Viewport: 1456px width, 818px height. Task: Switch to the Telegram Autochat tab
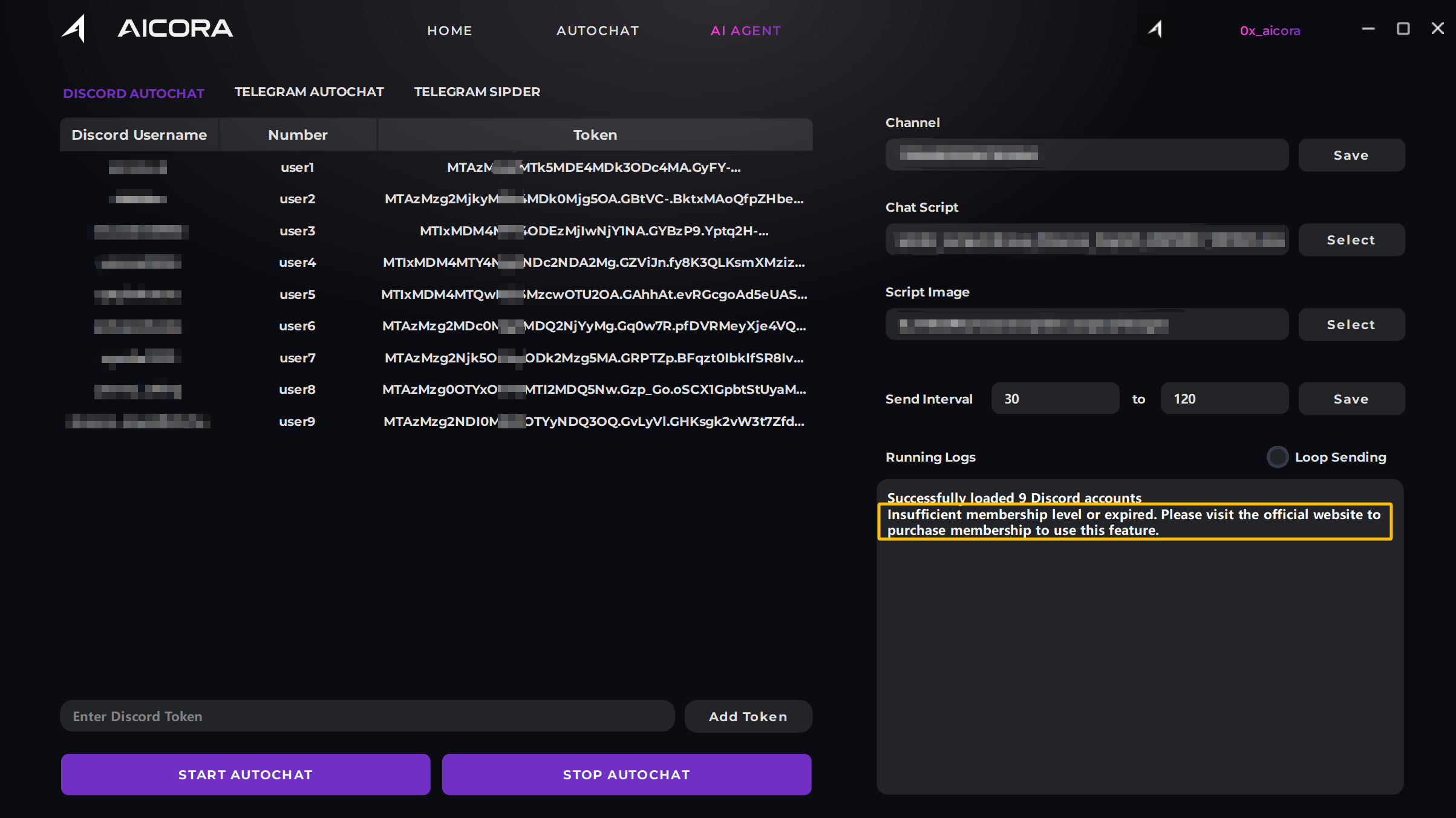click(x=309, y=92)
